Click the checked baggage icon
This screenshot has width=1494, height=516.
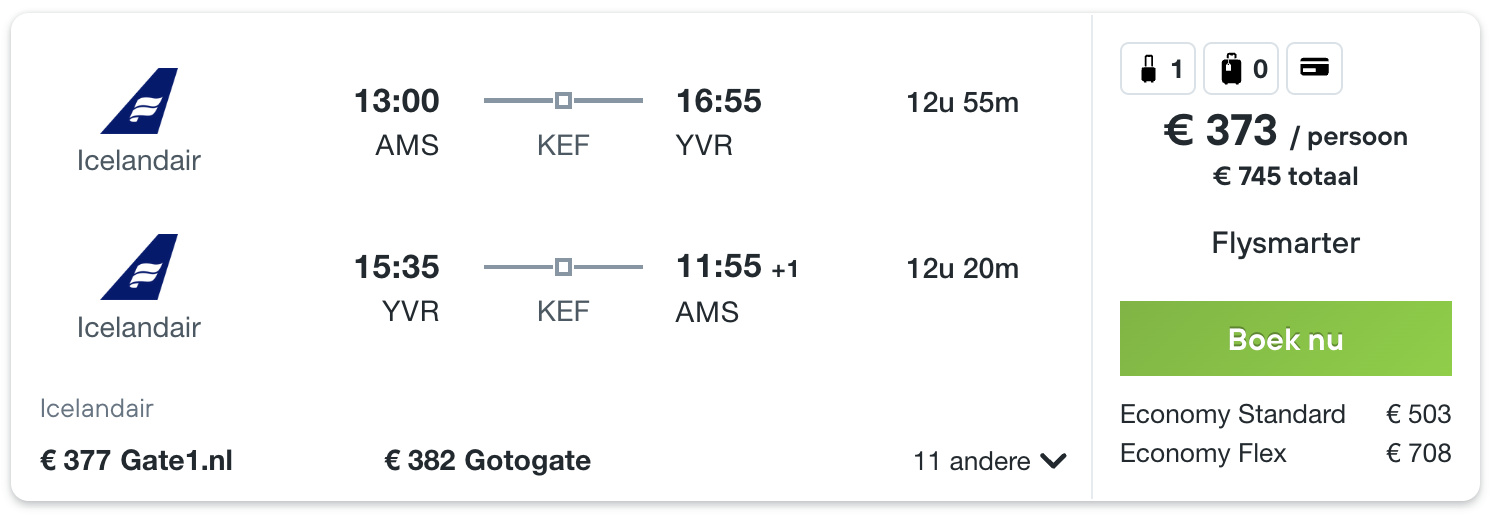coord(1231,69)
